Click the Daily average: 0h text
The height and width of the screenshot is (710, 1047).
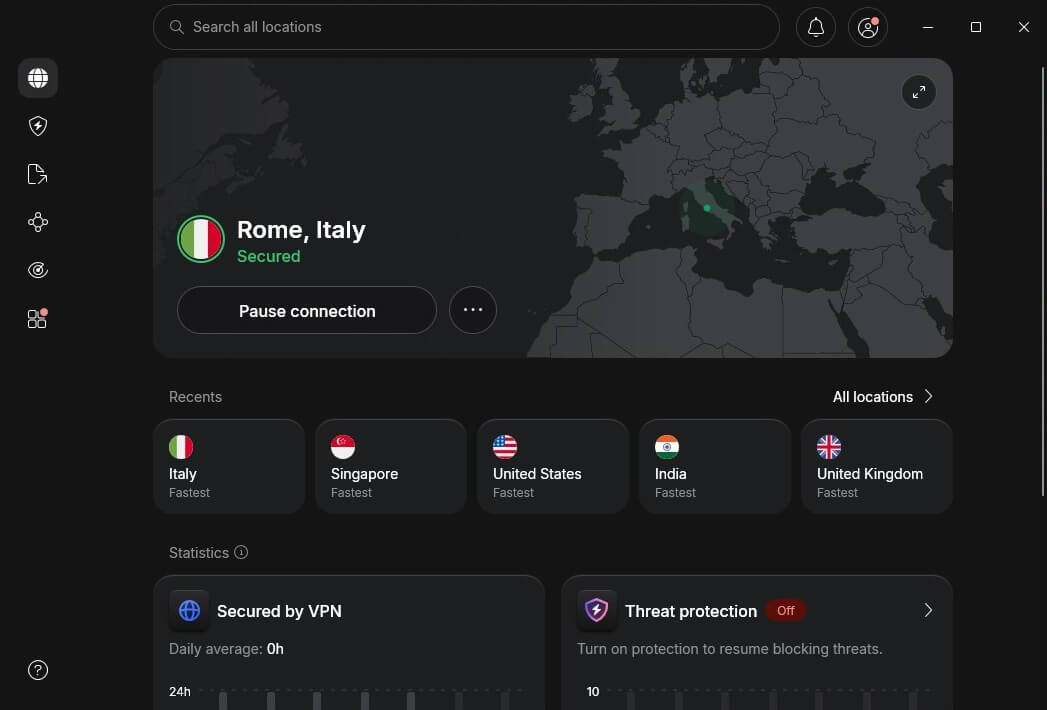(226, 649)
